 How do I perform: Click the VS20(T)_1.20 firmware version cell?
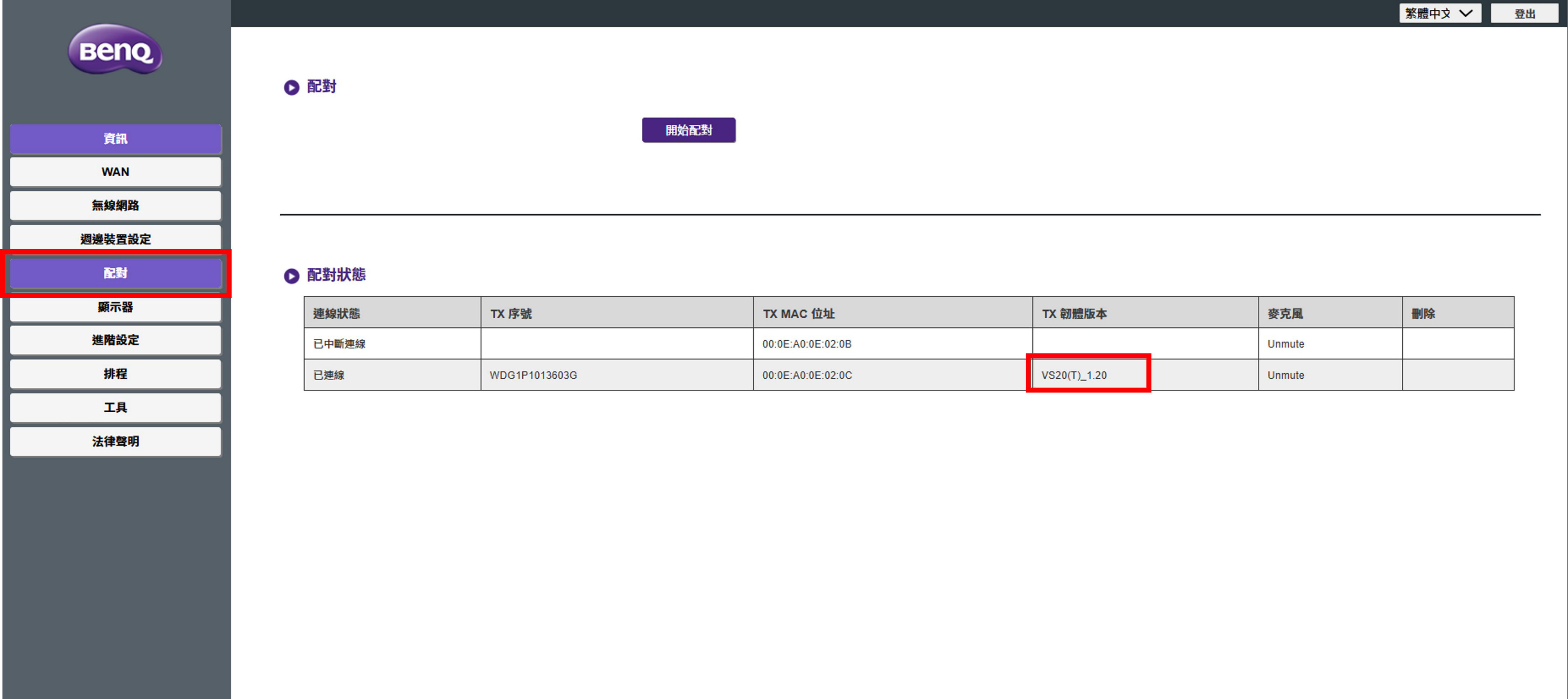click(1074, 375)
